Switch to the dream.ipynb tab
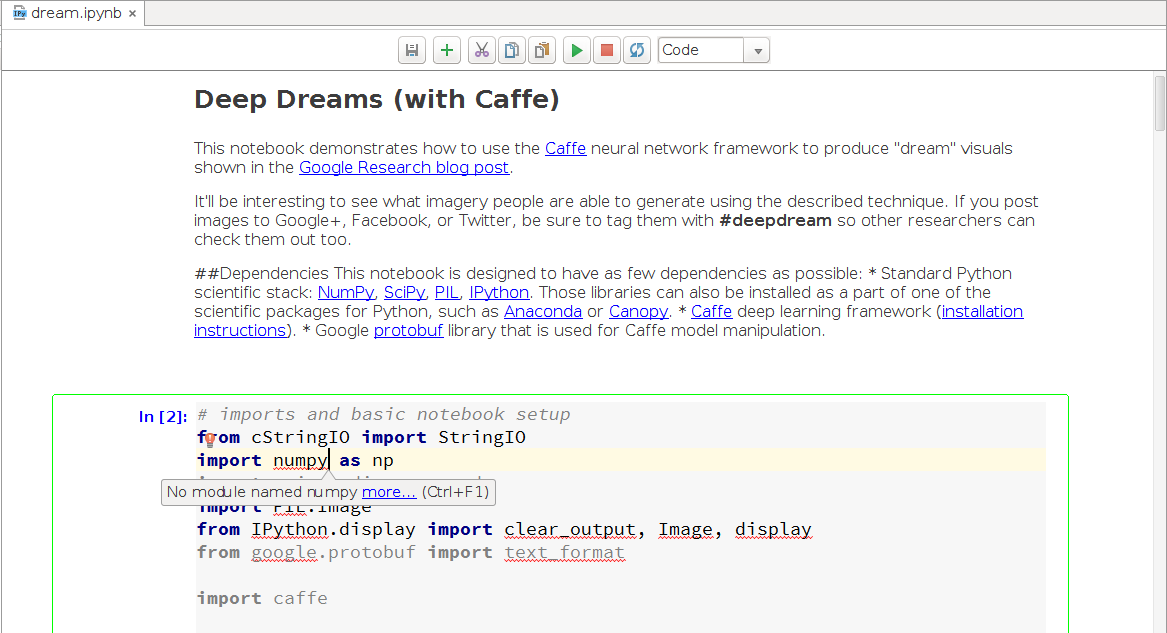 click(74, 13)
